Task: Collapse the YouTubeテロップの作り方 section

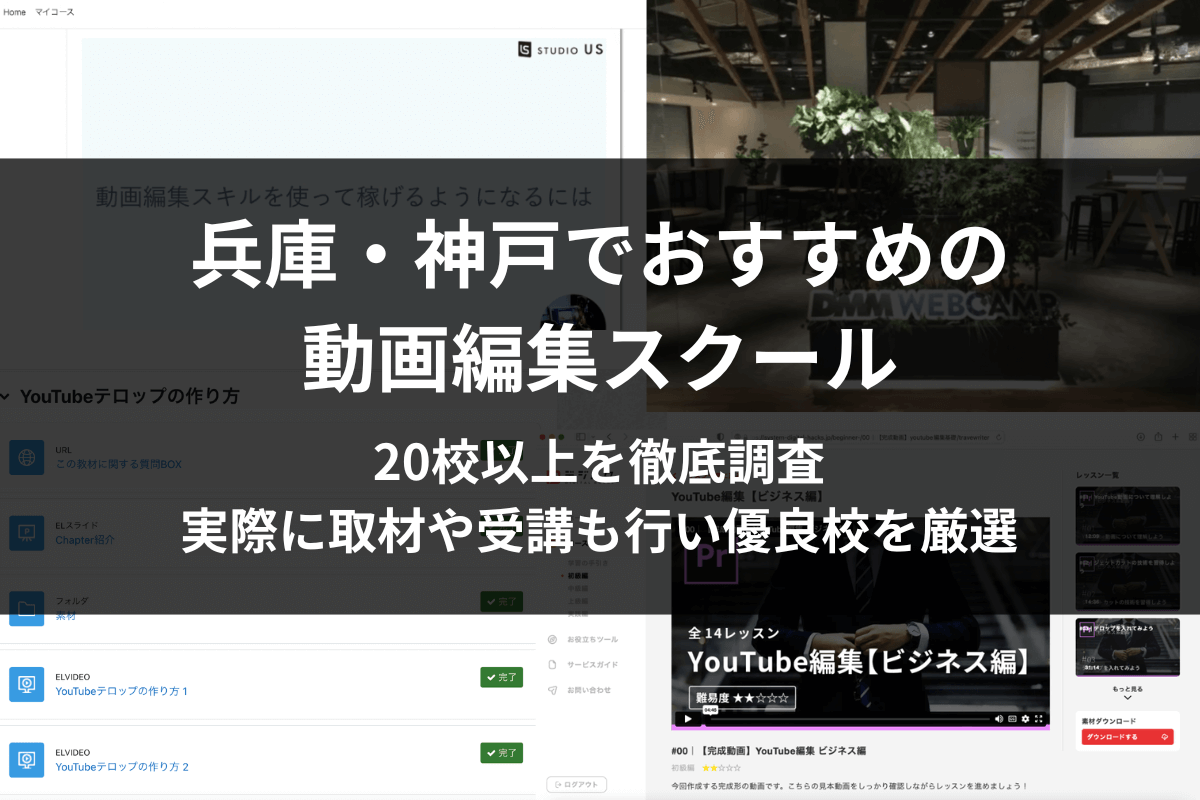Action: tap(8, 397)
